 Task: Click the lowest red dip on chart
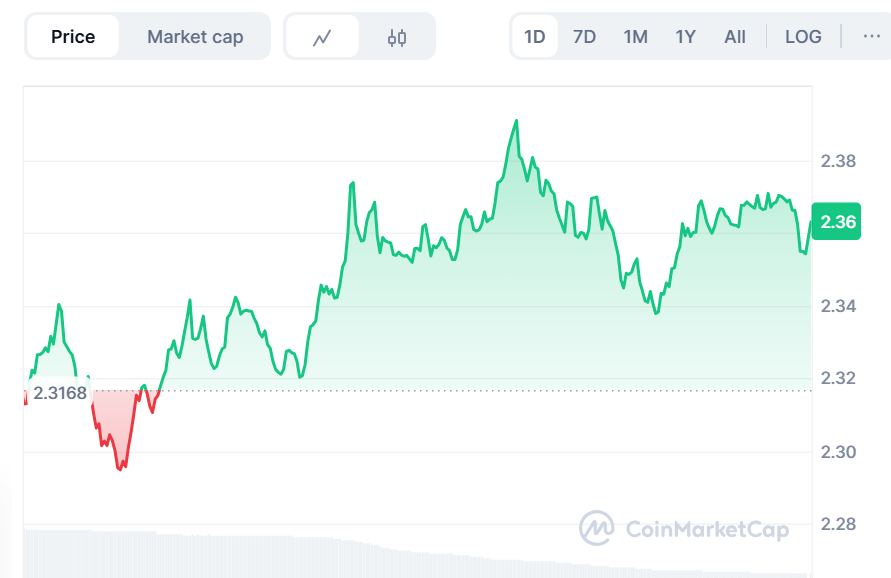(121, 468)
